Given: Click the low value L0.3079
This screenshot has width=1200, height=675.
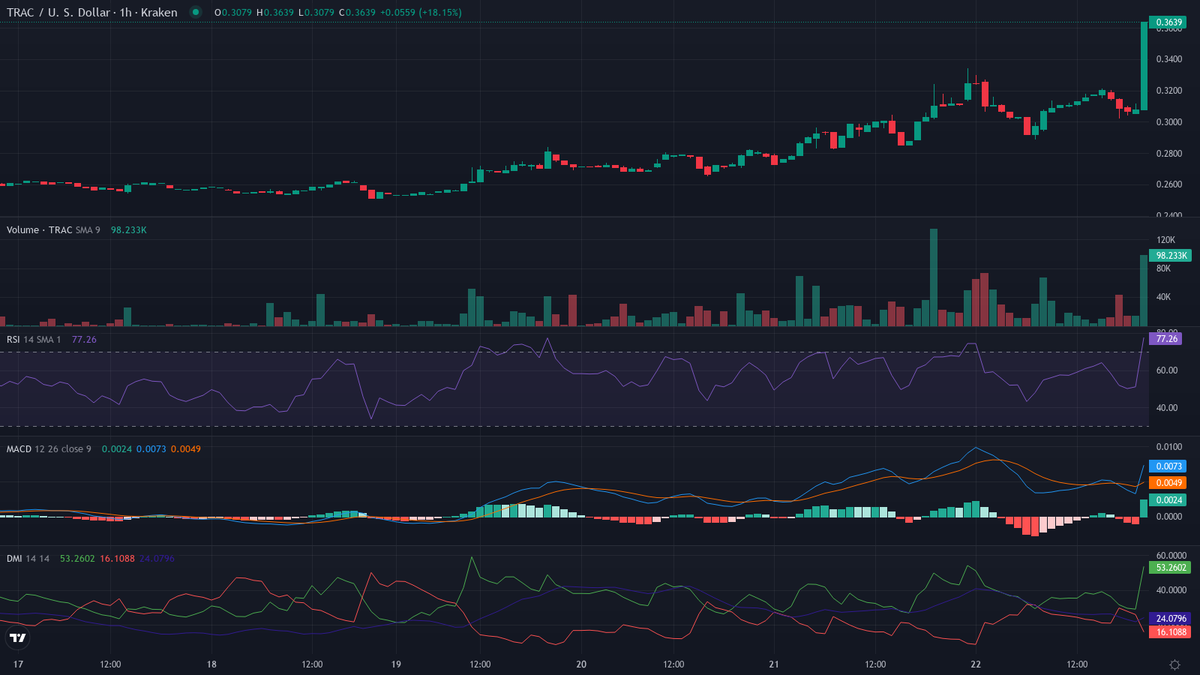Looking at the screenshot, I should 317,12.
